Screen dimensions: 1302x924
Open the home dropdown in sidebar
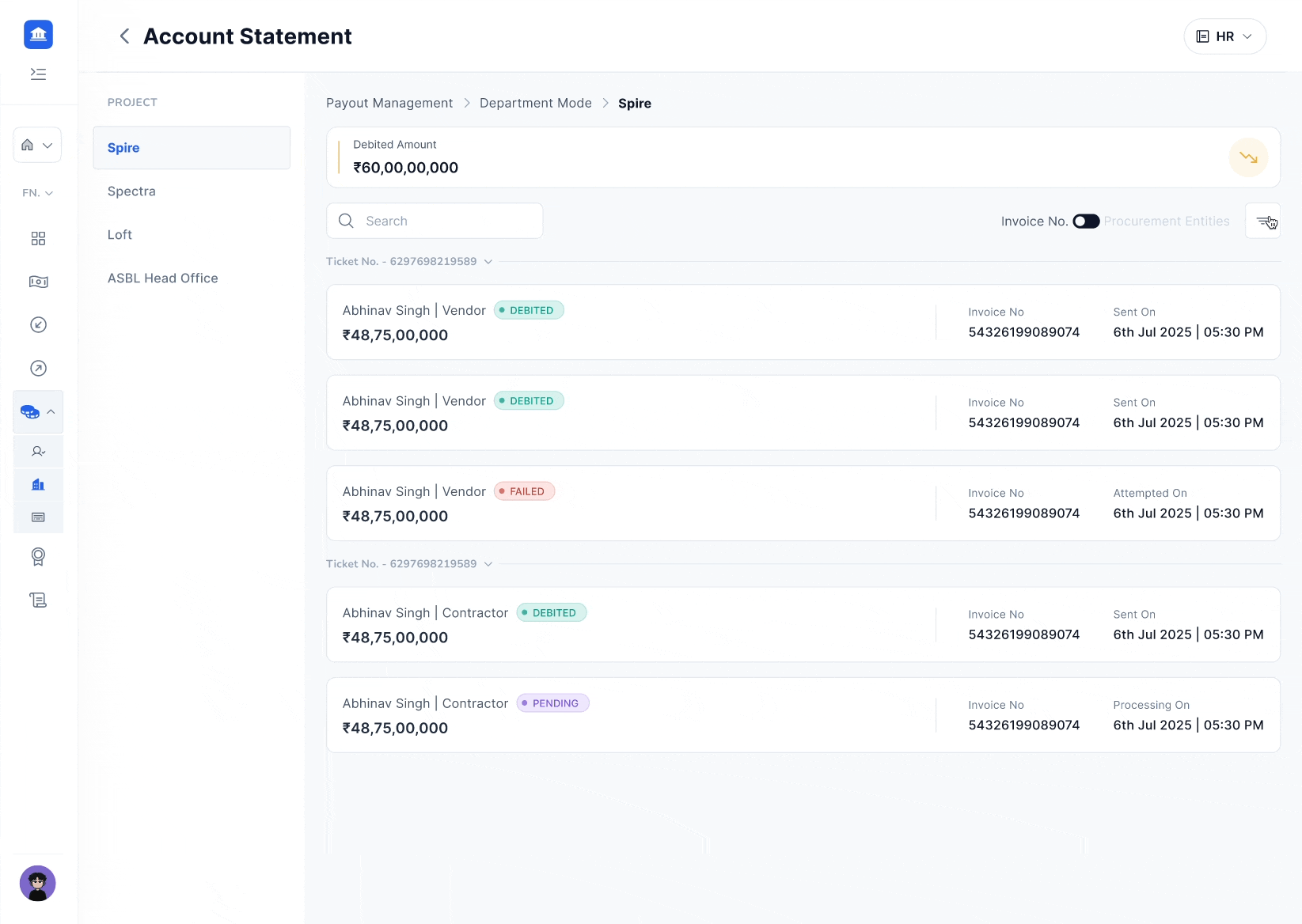pyautogui.click(x=37, y=145)
